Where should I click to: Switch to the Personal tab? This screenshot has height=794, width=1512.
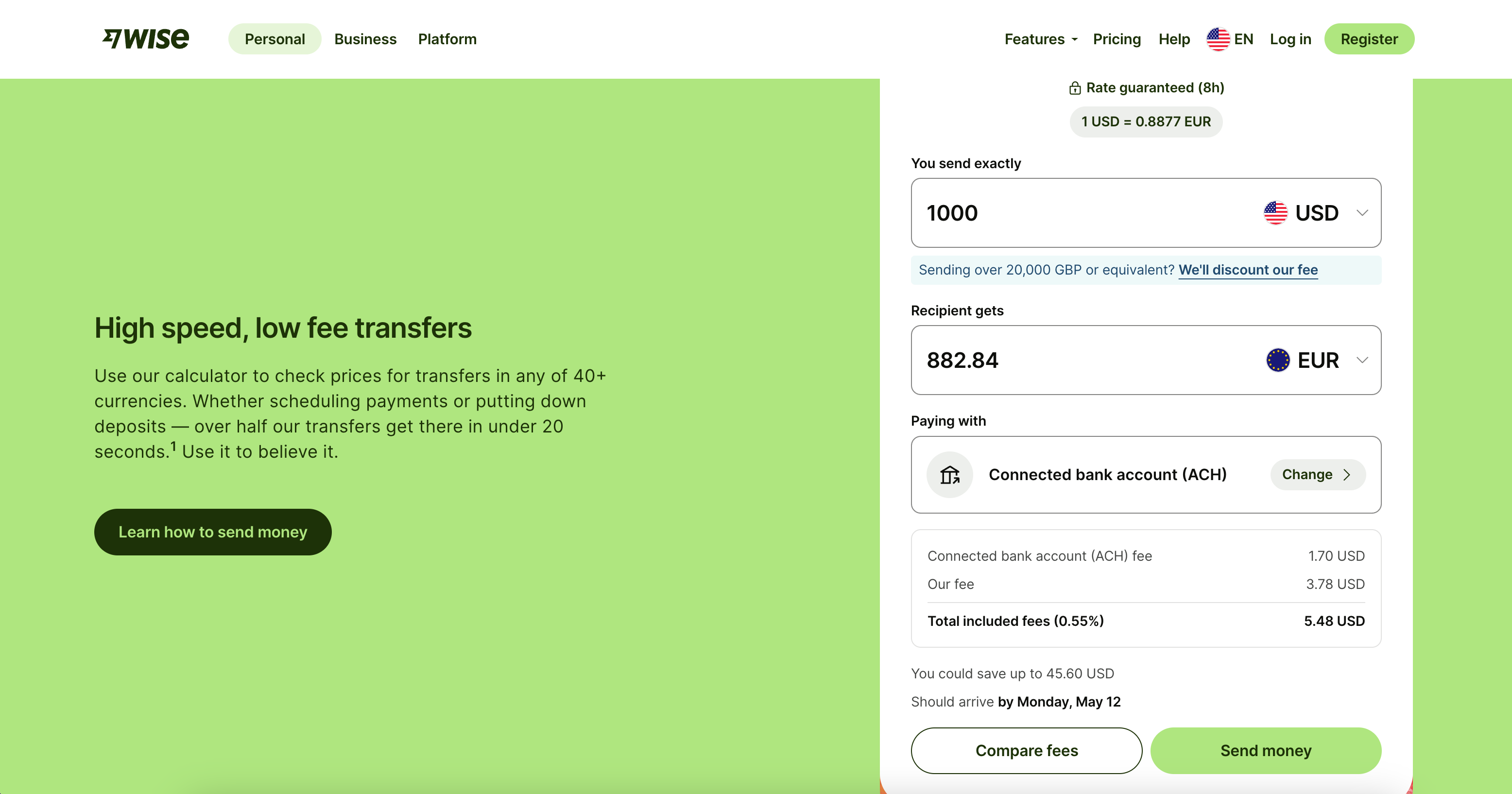click(x=275, y=39)
